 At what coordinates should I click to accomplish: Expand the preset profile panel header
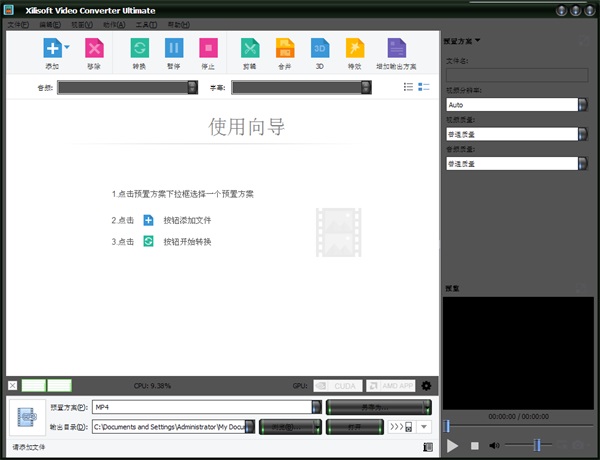tap(462, 41)
